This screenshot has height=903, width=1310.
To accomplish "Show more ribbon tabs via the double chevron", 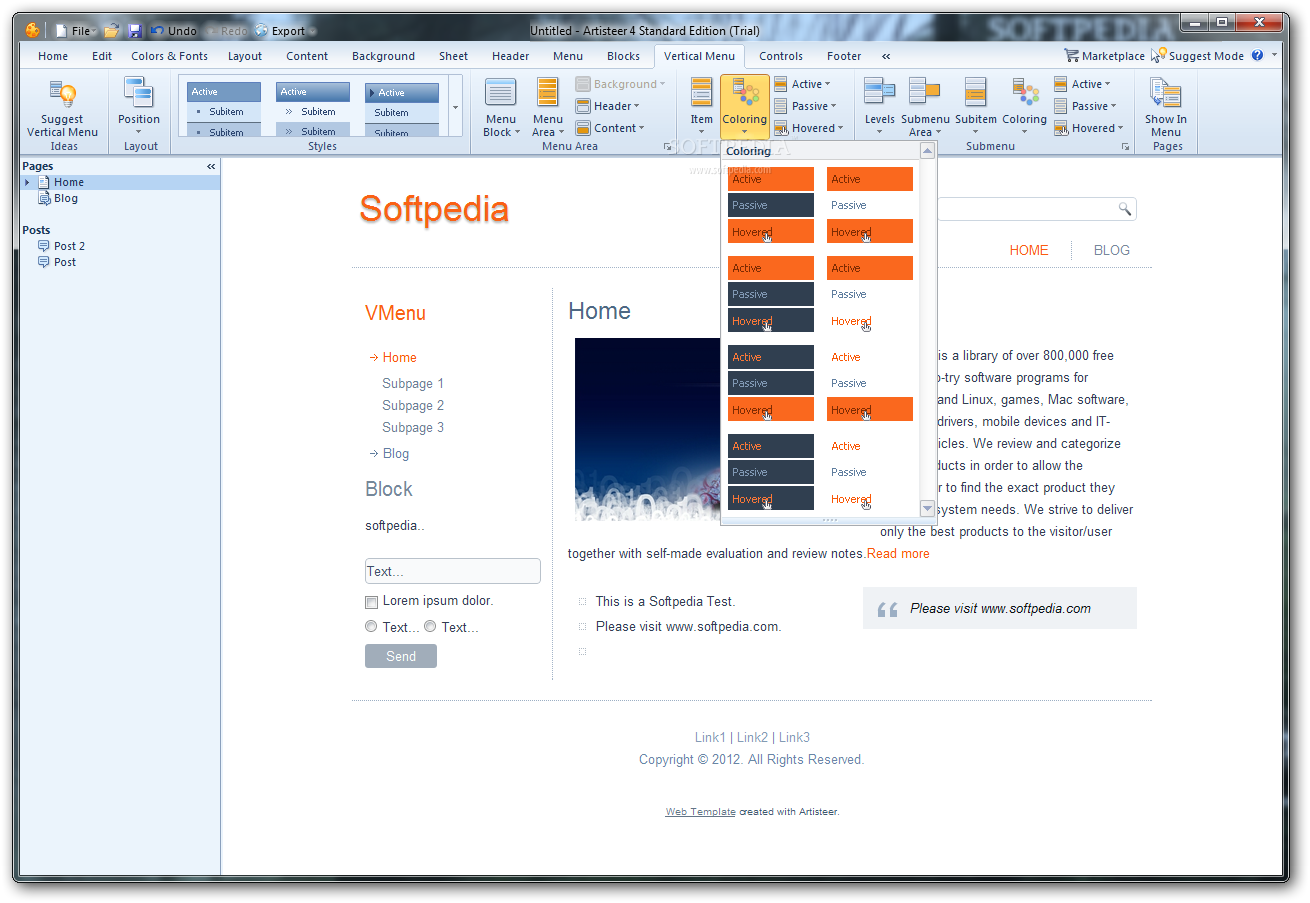I will pos(886,56).
